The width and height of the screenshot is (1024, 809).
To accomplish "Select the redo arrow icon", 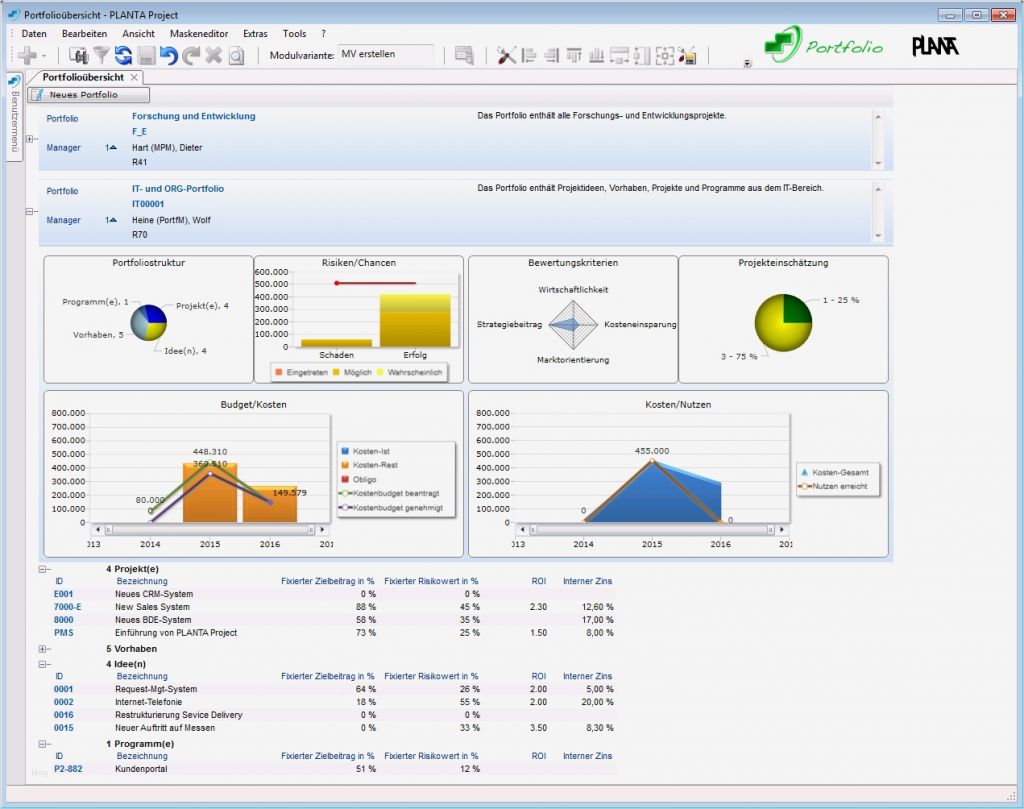I will [x=191, y=56].
